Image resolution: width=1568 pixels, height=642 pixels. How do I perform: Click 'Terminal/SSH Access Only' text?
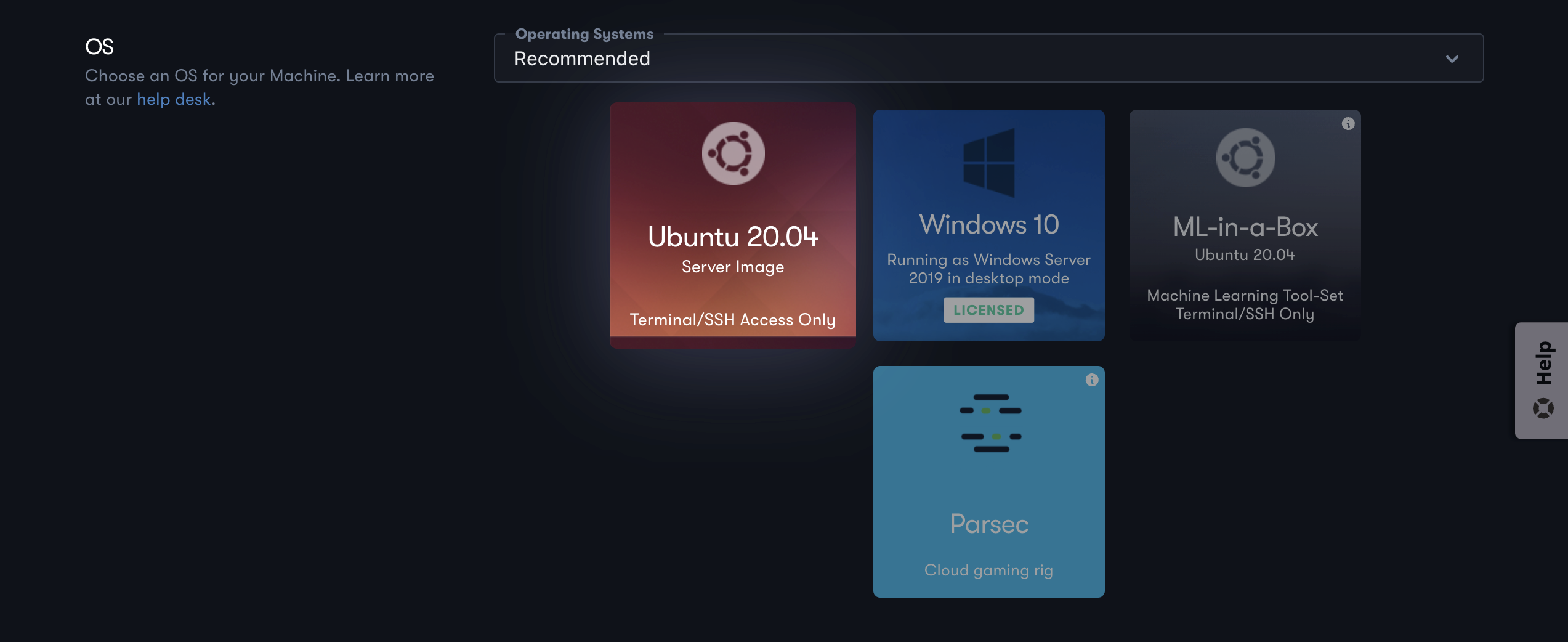[x=732, y=320]
